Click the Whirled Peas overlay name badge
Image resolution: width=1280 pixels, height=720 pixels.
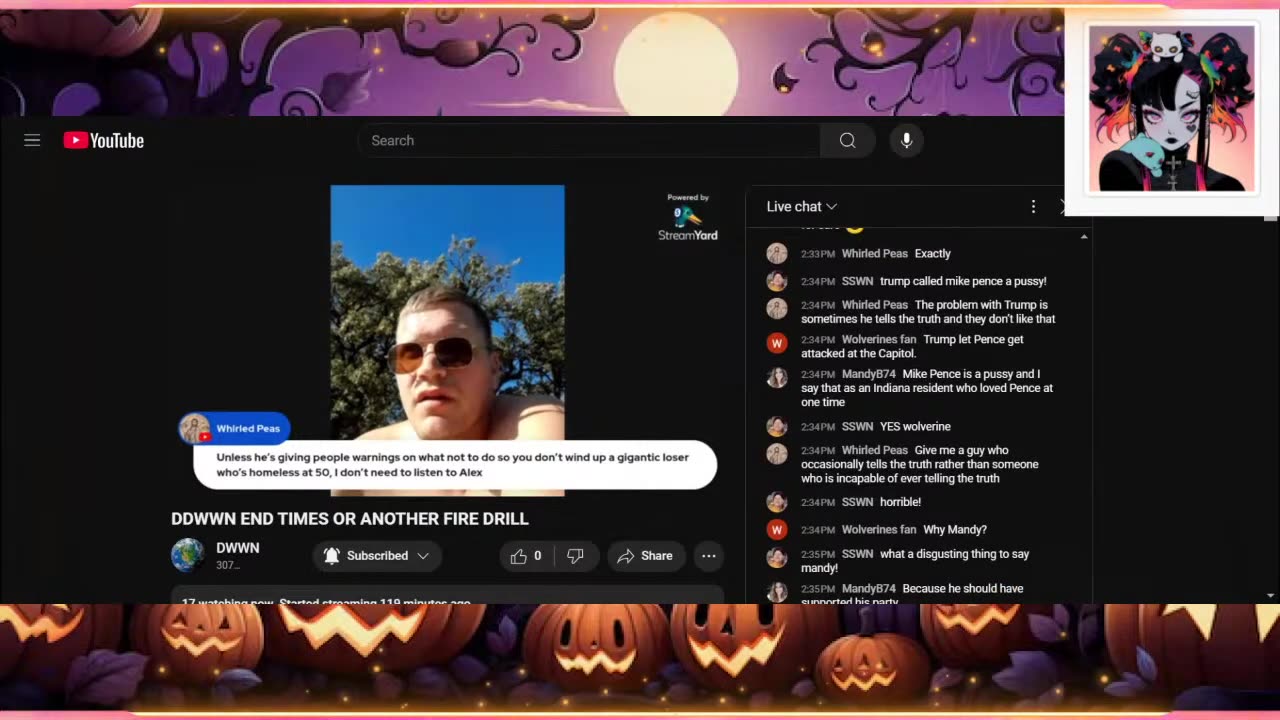[235, 428]
